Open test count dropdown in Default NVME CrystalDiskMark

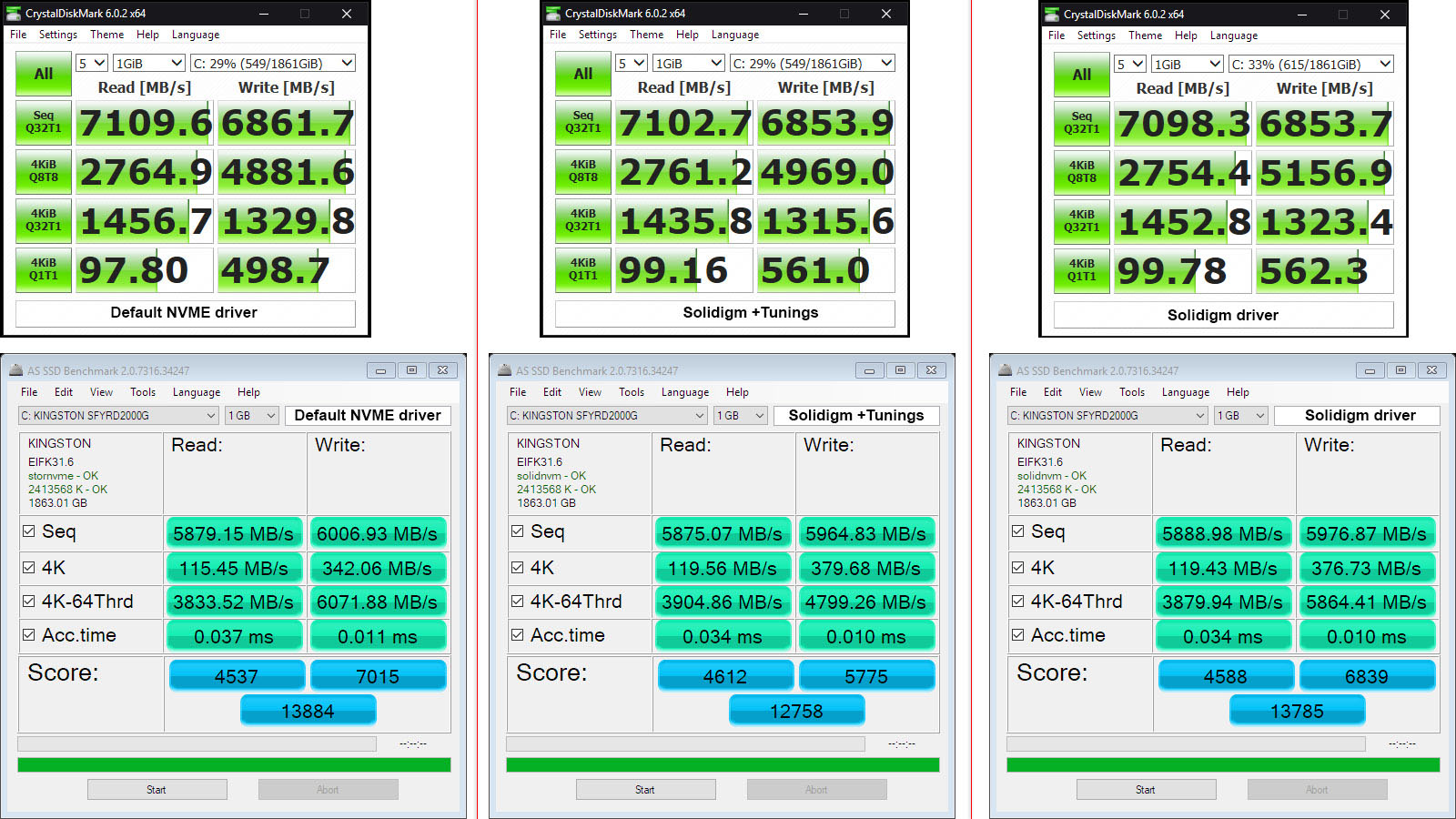pos(91,63)
